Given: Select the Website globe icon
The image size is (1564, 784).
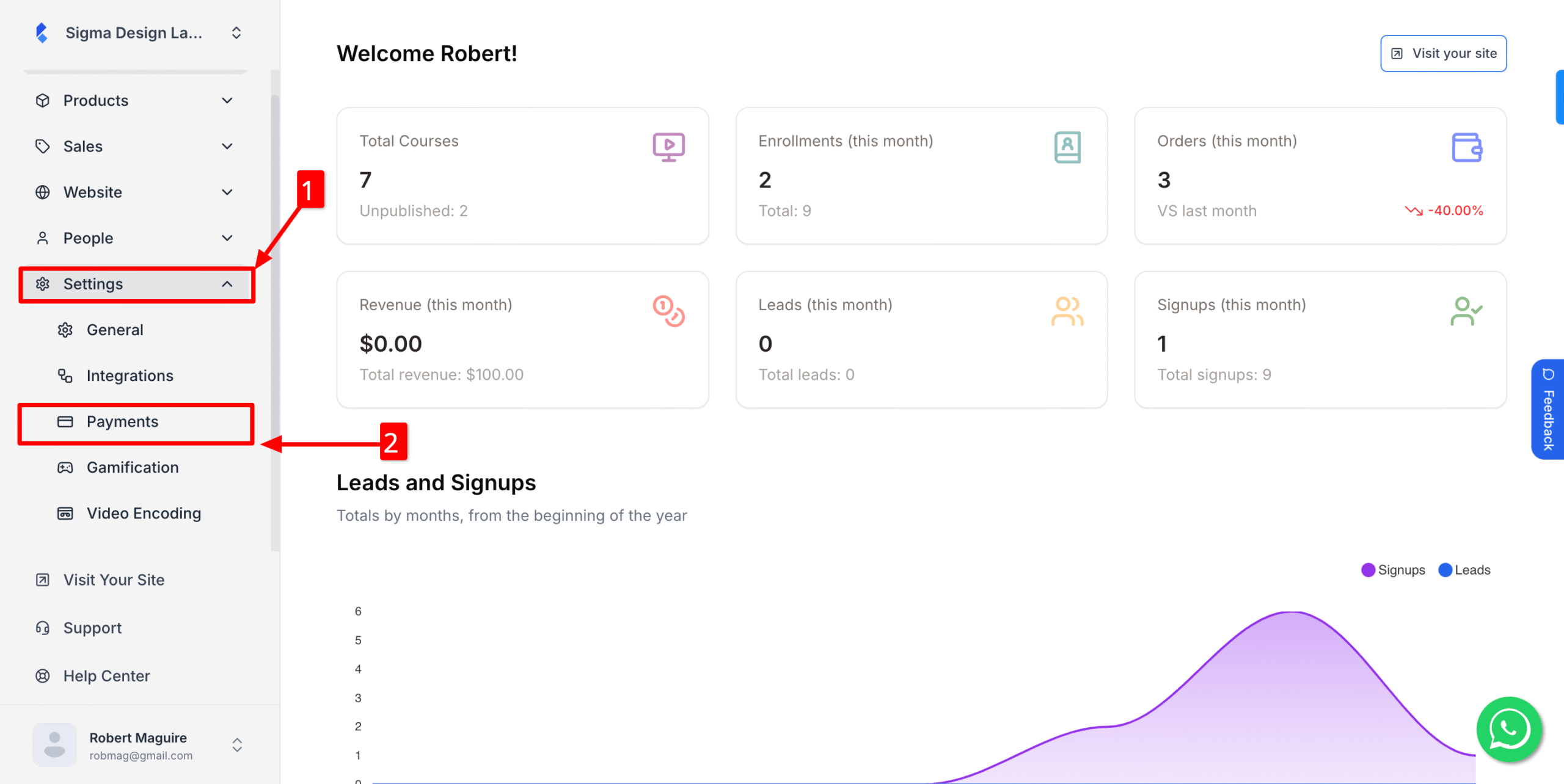Looking at the screenshot, I should pyautogui.click(x=43, y=192).
